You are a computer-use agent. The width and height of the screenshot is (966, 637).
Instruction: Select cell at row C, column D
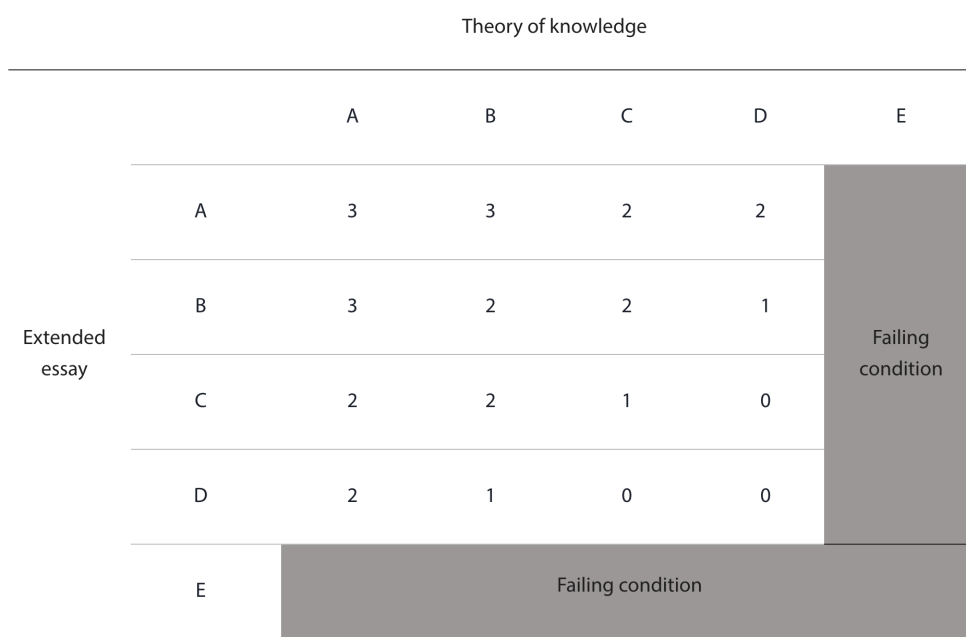tap(760, 401)
